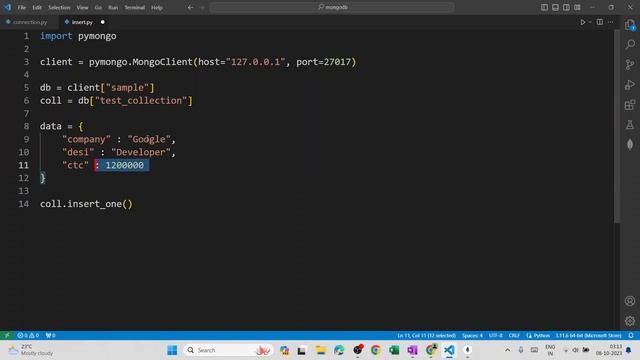Screen dimensions: 640x360
Task: Open the Accounts menu icon
Action: (630, 301)
